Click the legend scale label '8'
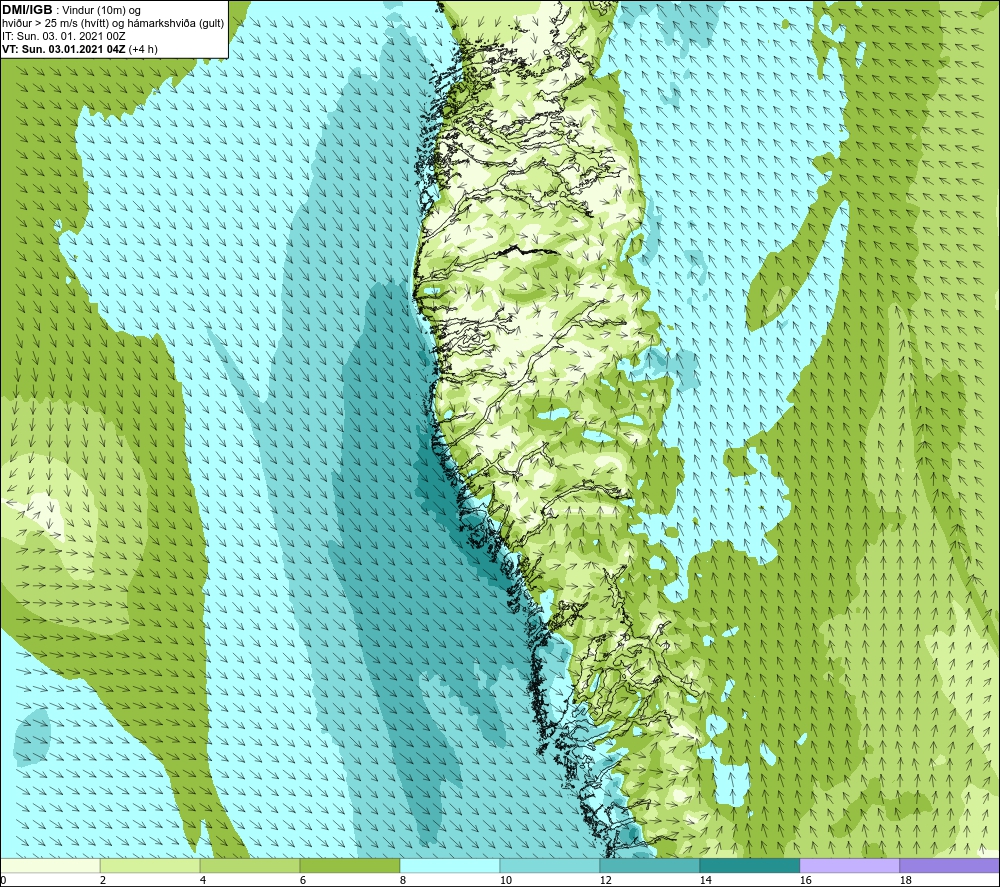Screen dimensions: 1000x887 click(403, 881)
